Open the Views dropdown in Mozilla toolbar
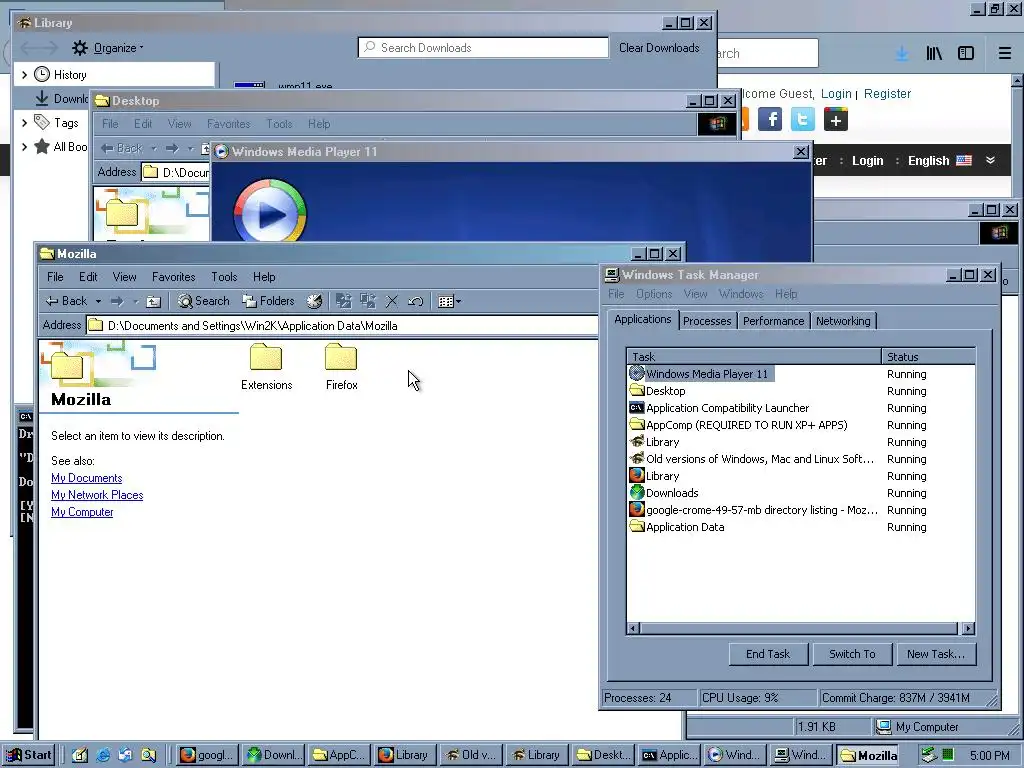Viewport: 1024px width, 768px height. (449, 301)
